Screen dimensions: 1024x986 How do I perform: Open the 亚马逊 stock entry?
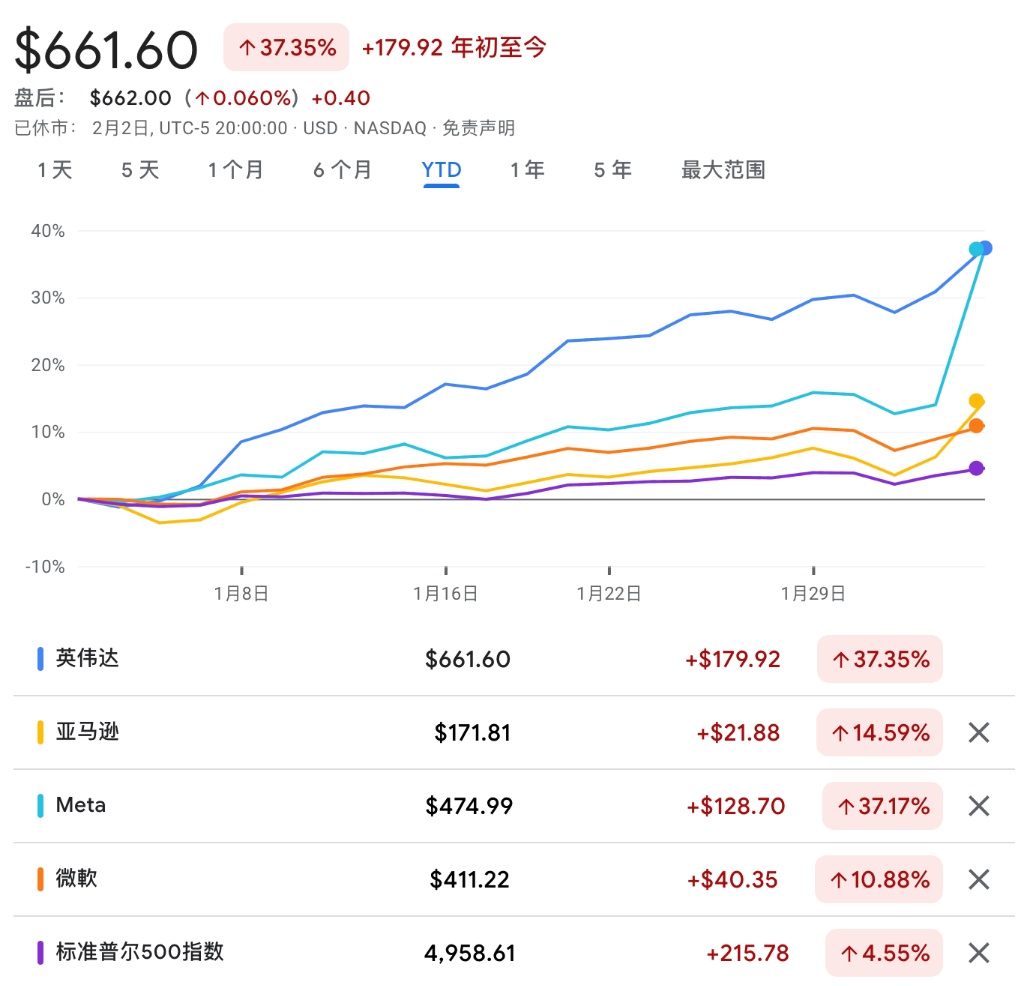pos(88,732)
